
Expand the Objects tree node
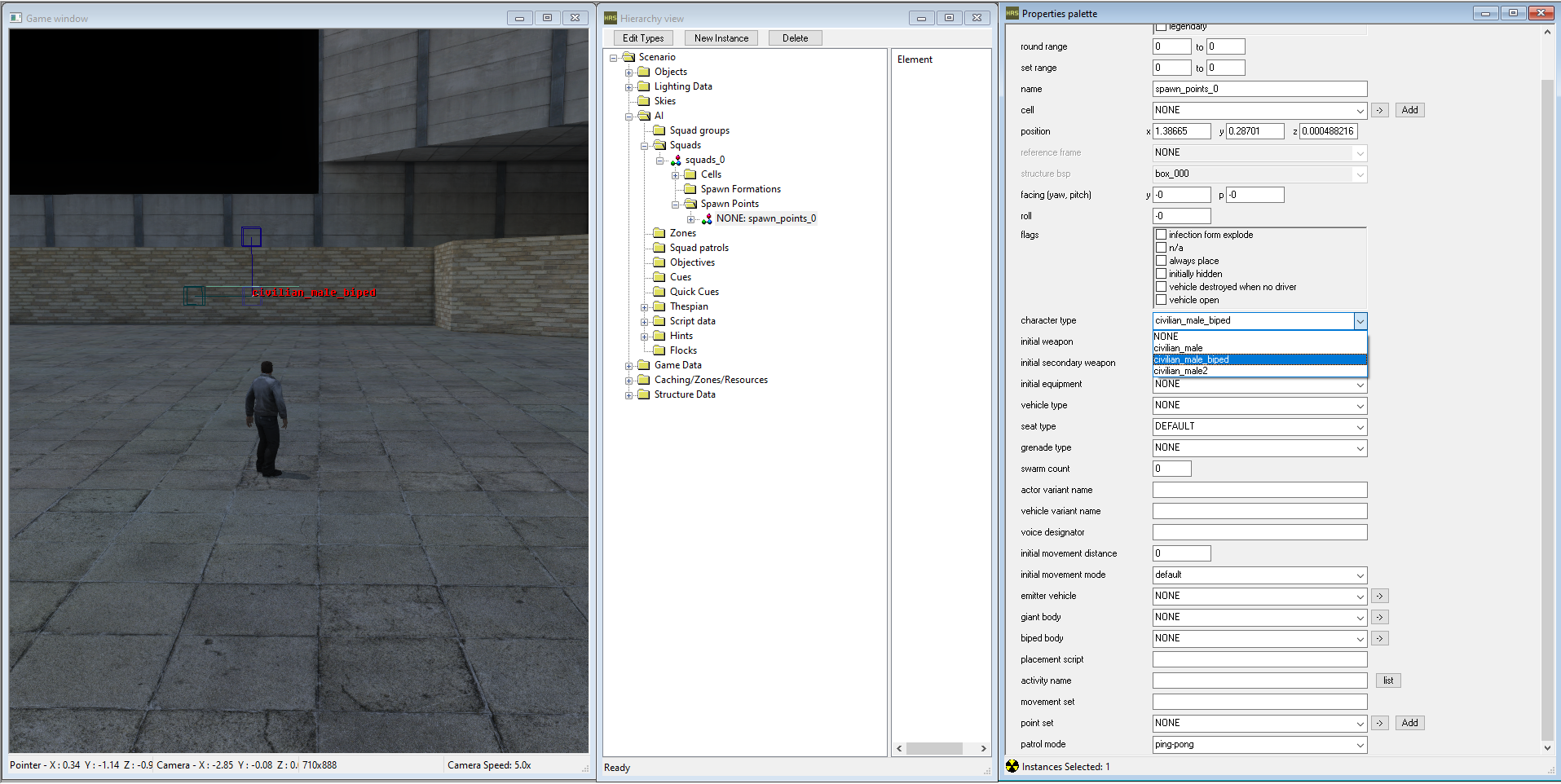[x=629, y=72]
